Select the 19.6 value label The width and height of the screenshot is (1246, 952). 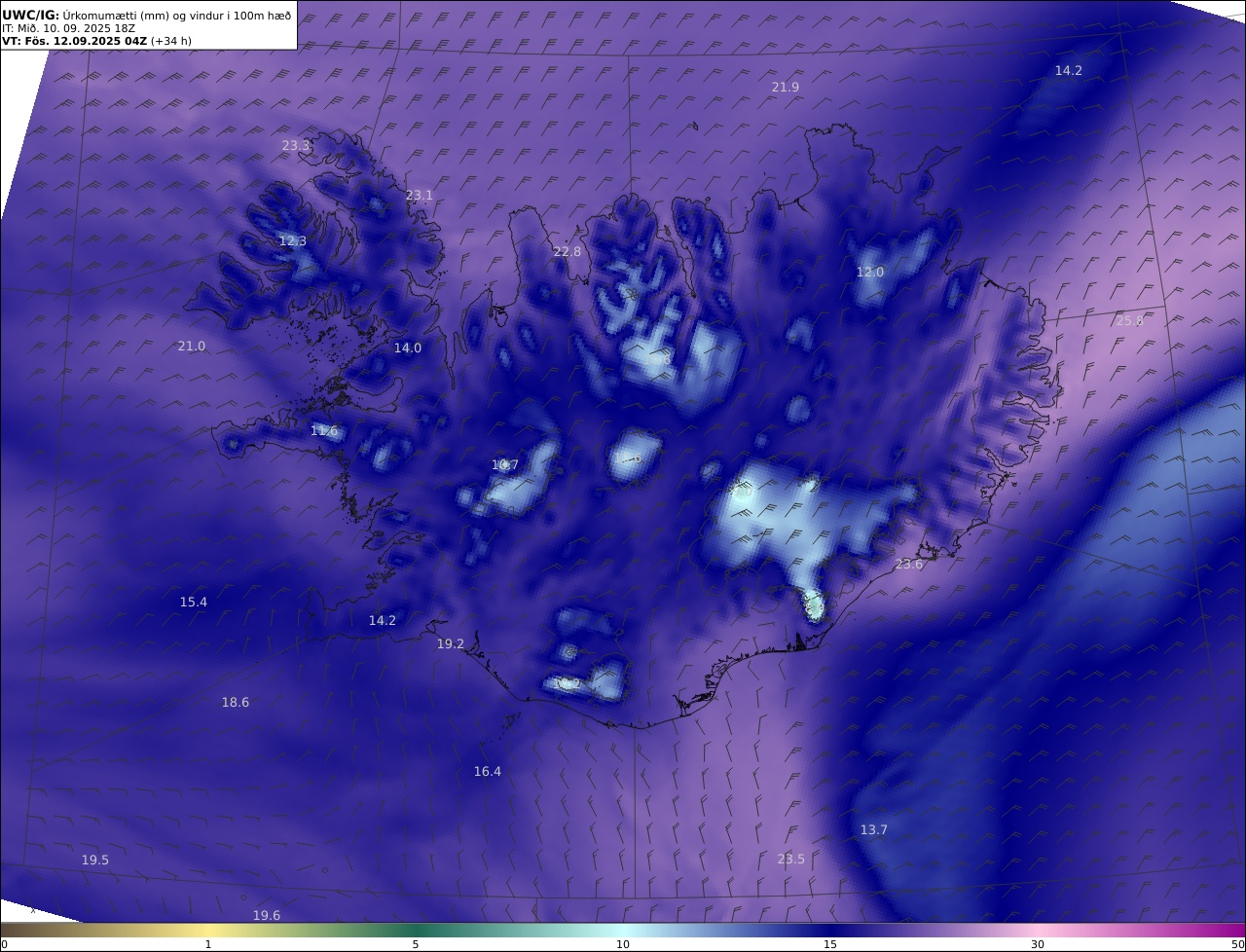[x=267, y=916]
